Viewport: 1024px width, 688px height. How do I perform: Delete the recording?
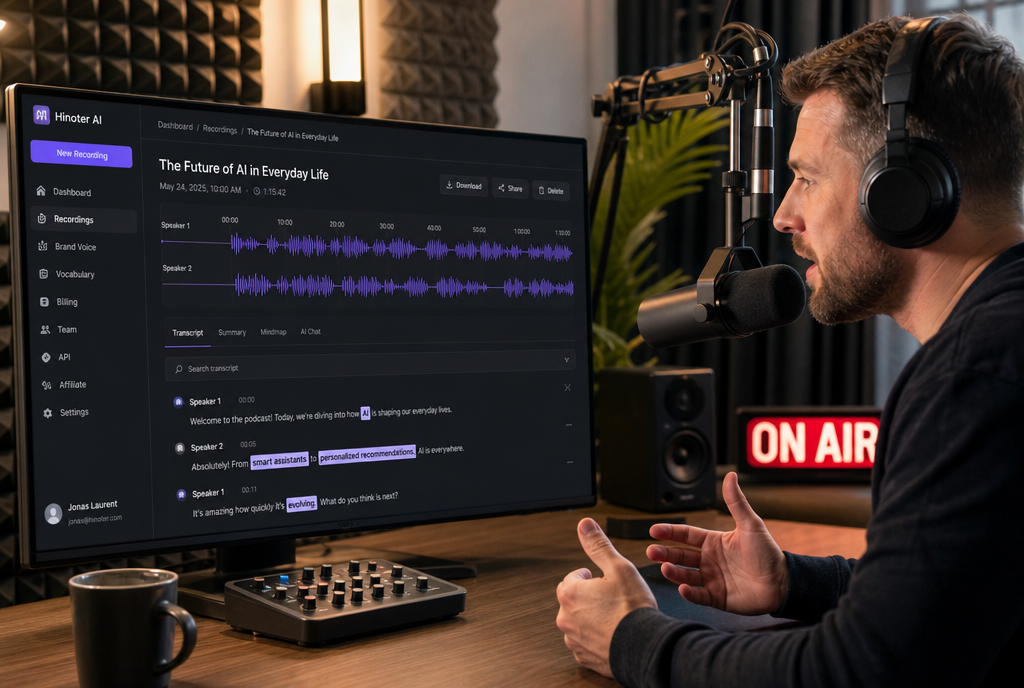point(551,191)
